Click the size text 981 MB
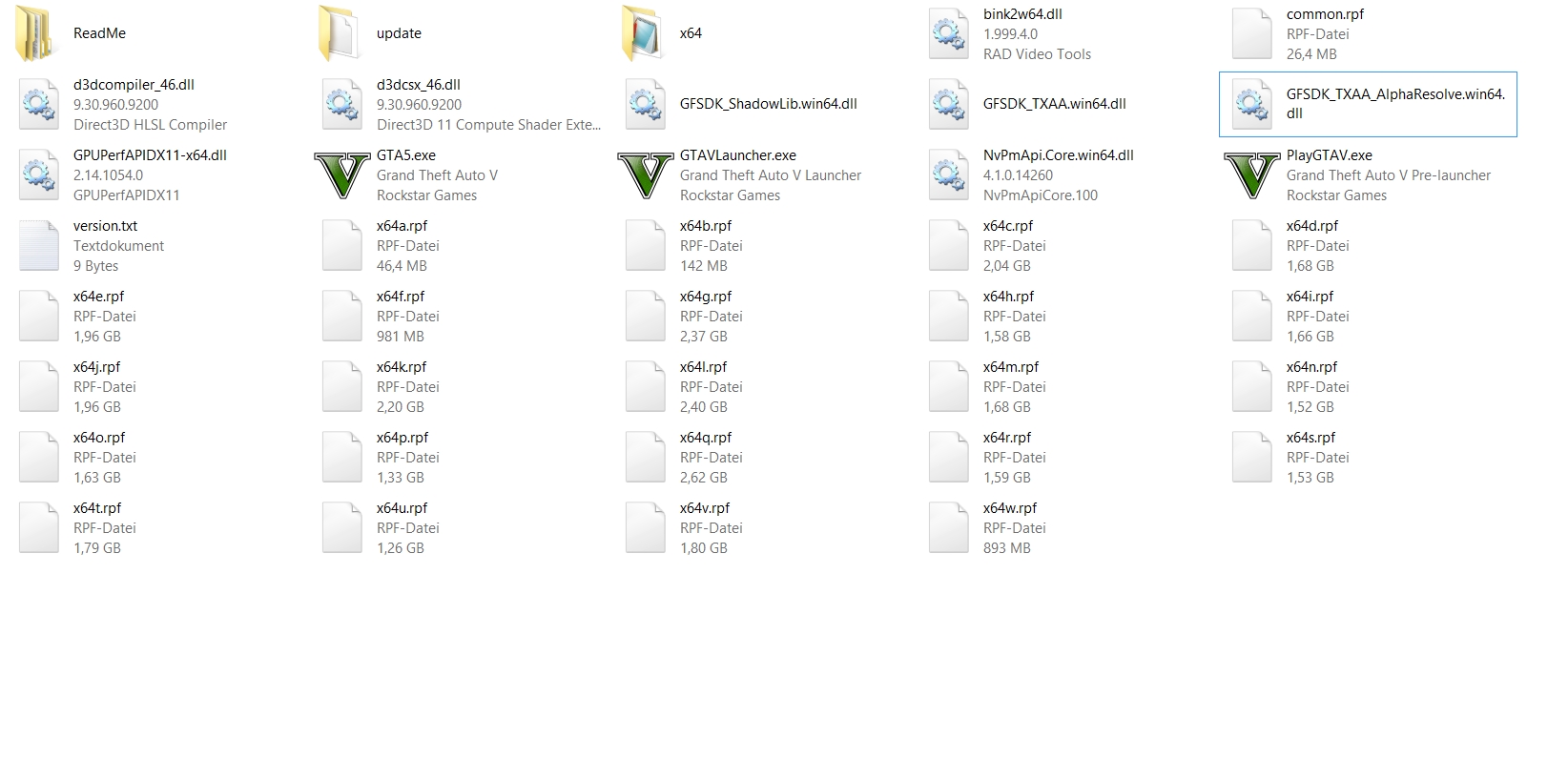Image resolution: width=1568 pixels, height=759 pixels. pos(401,337)
